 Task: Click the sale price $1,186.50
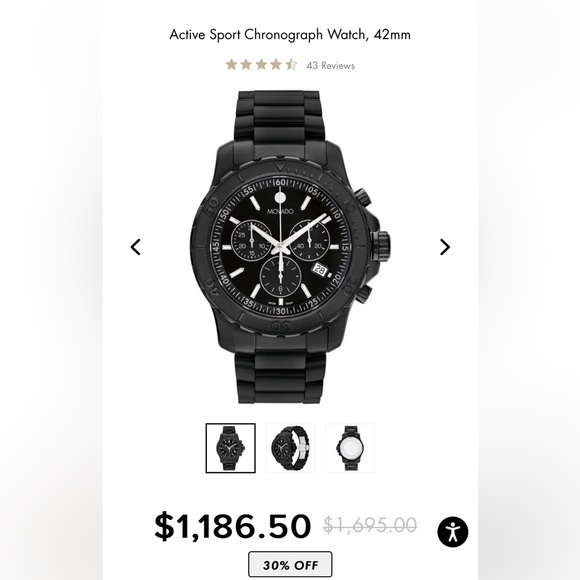click(232, 526)
